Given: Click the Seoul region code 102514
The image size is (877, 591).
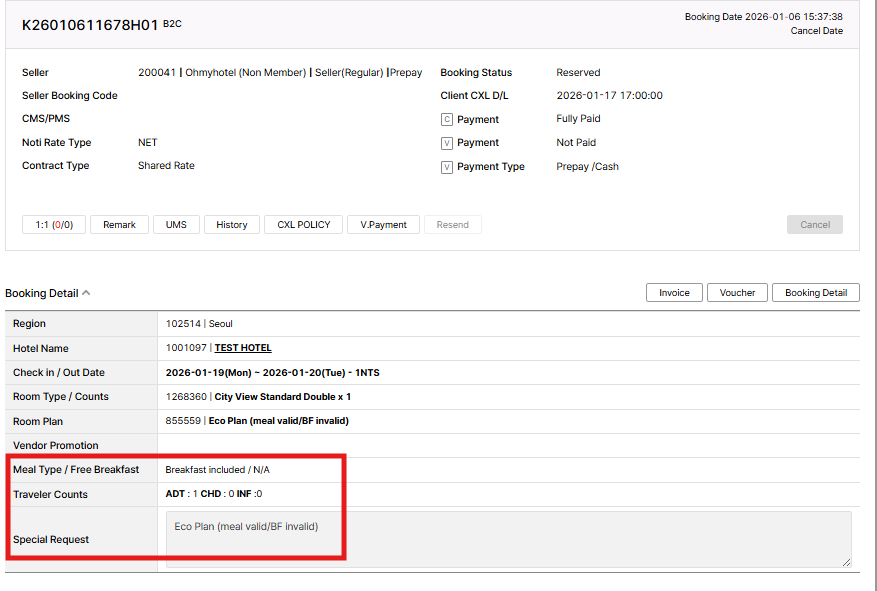Looking at the screenshot, I should (x=183, y=324).
